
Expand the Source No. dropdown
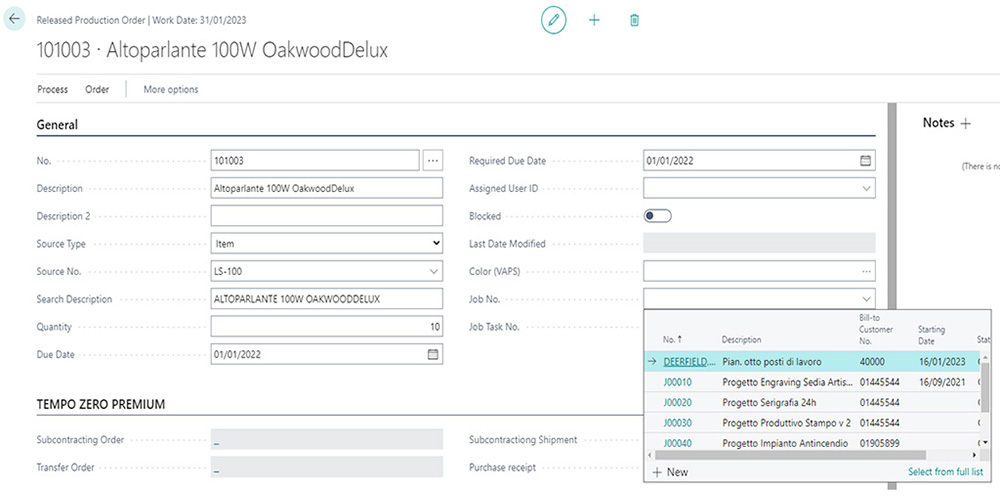pyautogui.click(x=433, y=271)
